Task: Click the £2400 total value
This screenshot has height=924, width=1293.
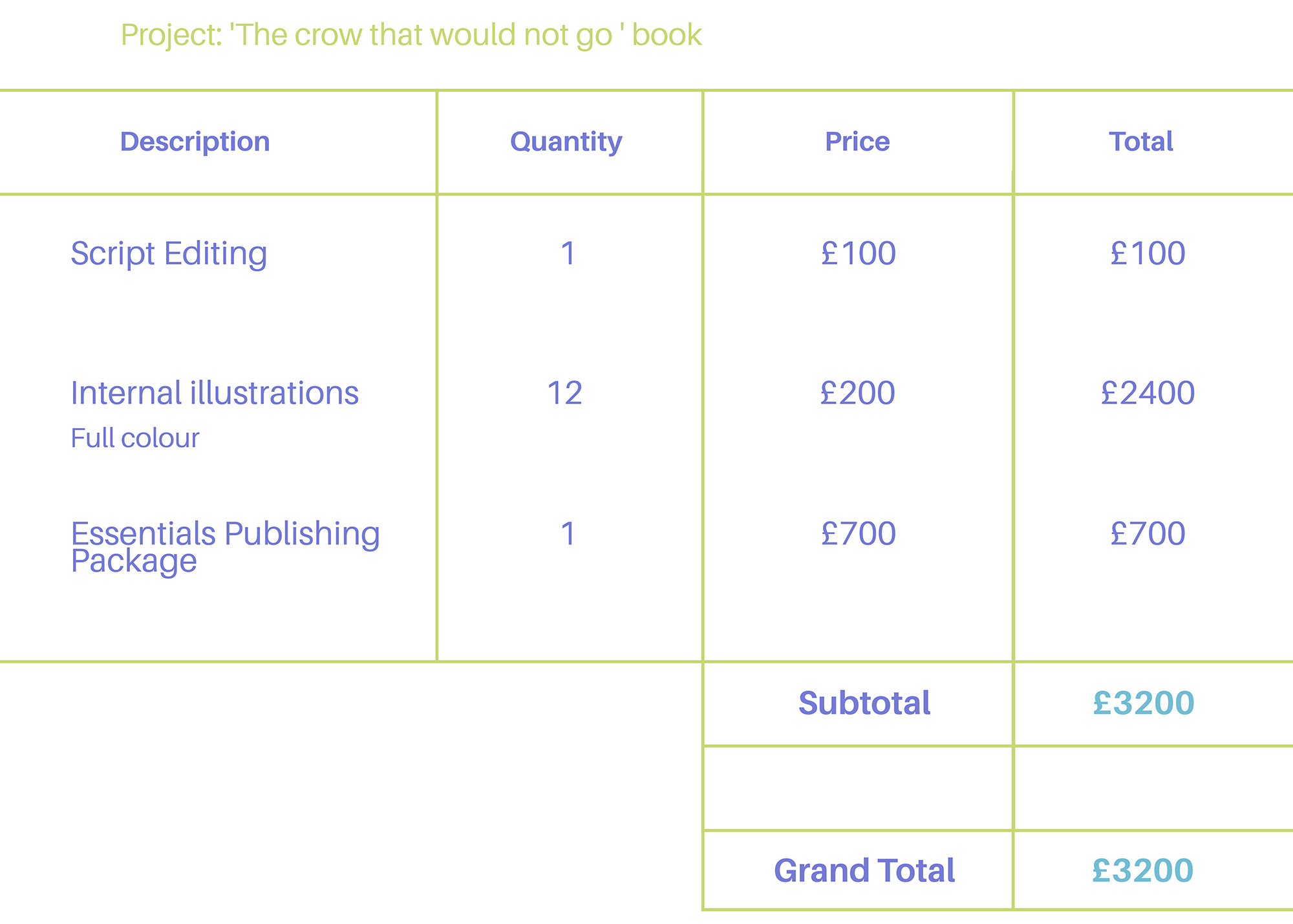Action: tap(1148, 393)
